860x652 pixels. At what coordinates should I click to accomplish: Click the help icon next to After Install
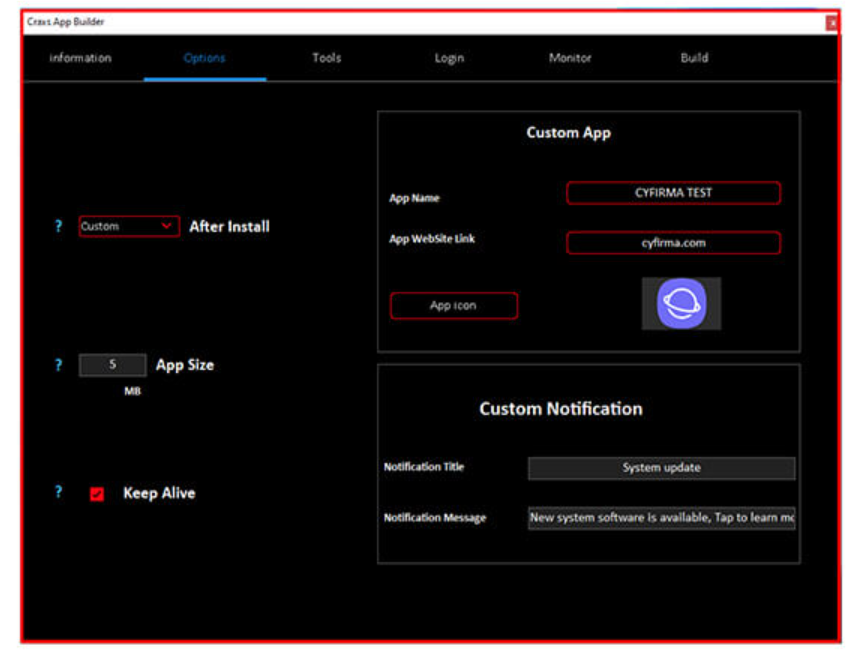[58, 226]
